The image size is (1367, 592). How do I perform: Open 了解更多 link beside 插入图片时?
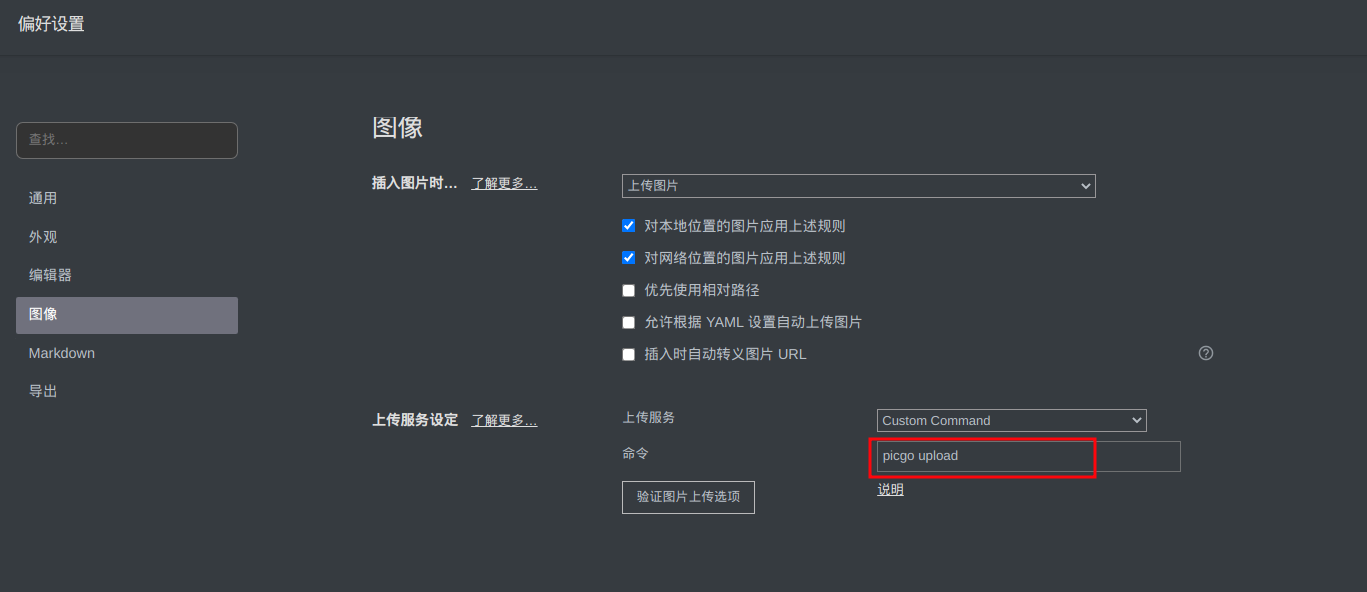tap(504, 184)
